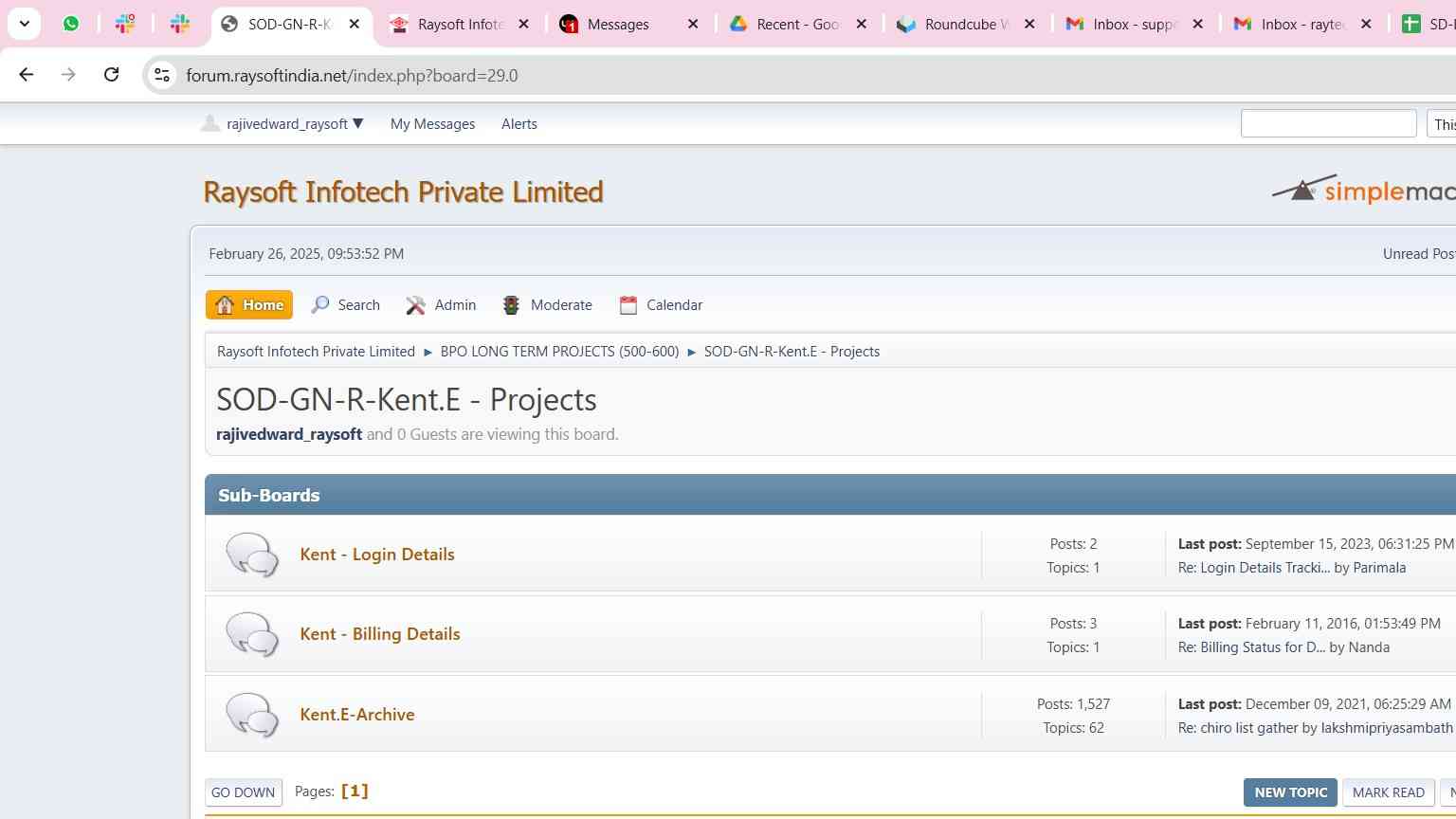Screen dimensions: 1456x819
Task: Open the tab search dropdown arrow
Action: tap(25, 24)
